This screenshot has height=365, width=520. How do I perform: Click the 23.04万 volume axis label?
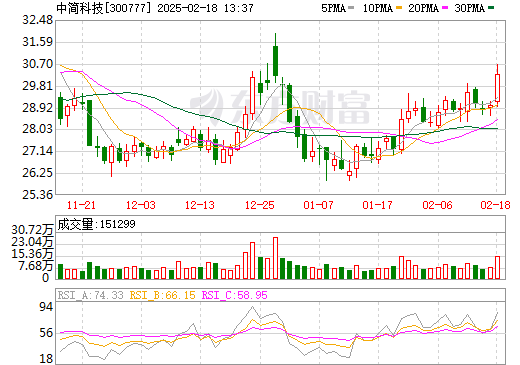point(32,242)
